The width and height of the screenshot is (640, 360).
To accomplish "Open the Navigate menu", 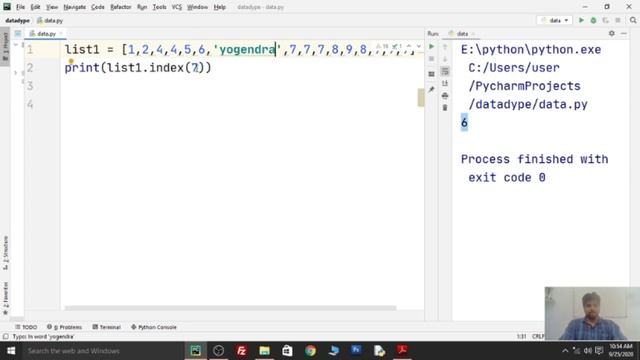I will (75, 7).
